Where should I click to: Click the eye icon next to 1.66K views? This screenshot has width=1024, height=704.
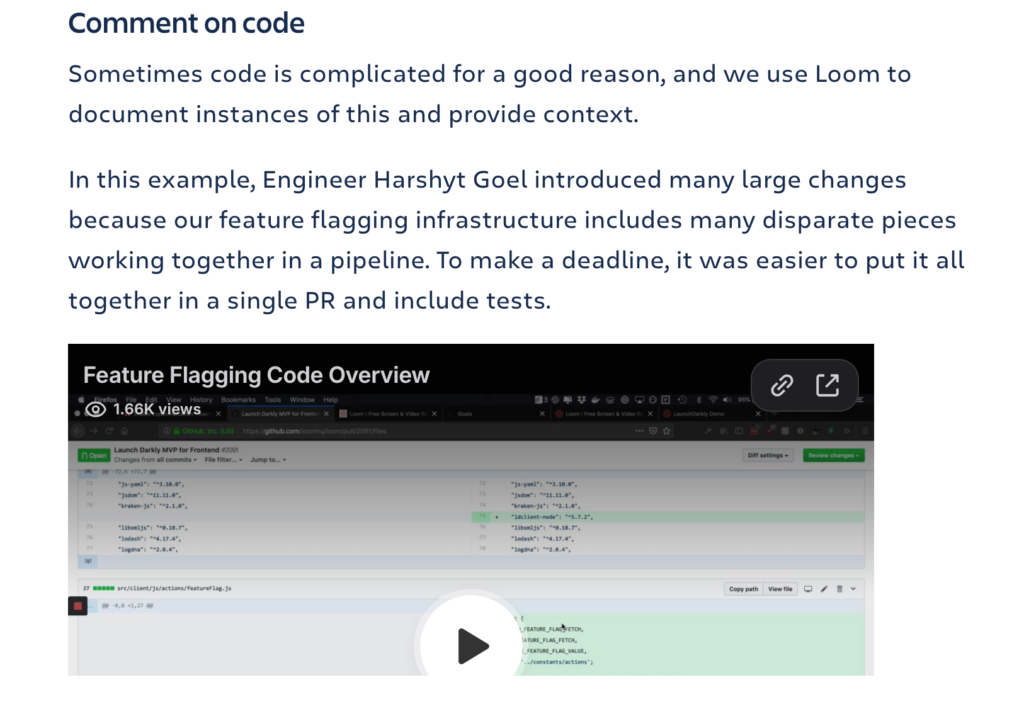point(97,410)
